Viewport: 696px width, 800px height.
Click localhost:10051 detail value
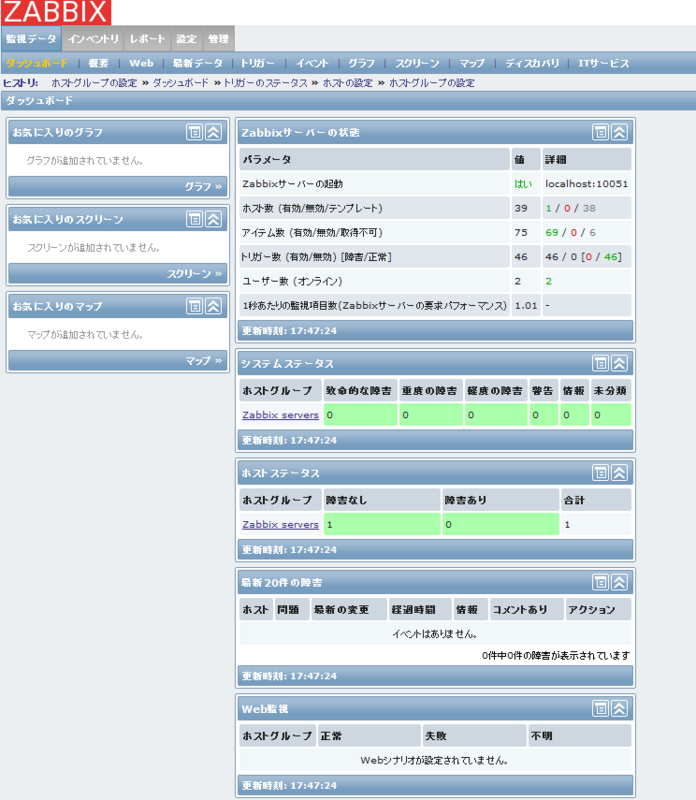(x=586, y=184)
